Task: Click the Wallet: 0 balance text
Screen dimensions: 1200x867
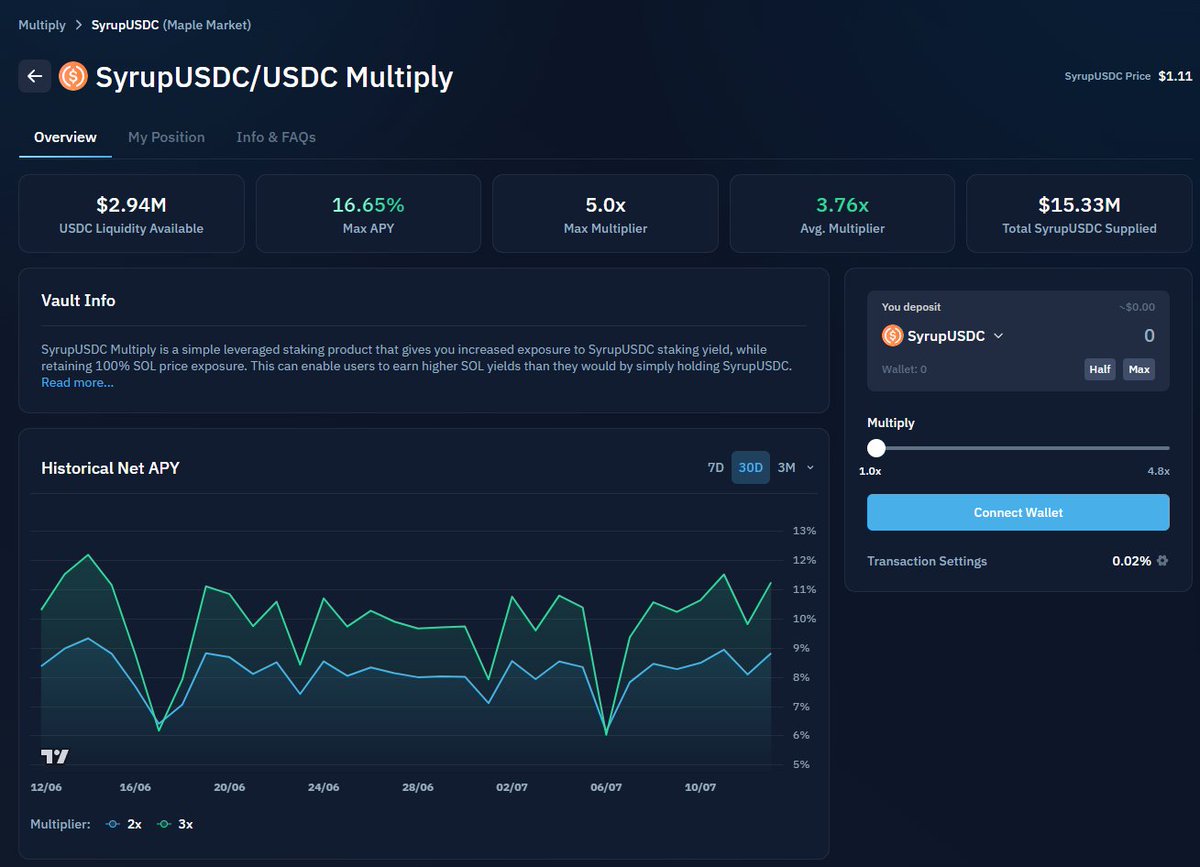Action: coord(904,369)
